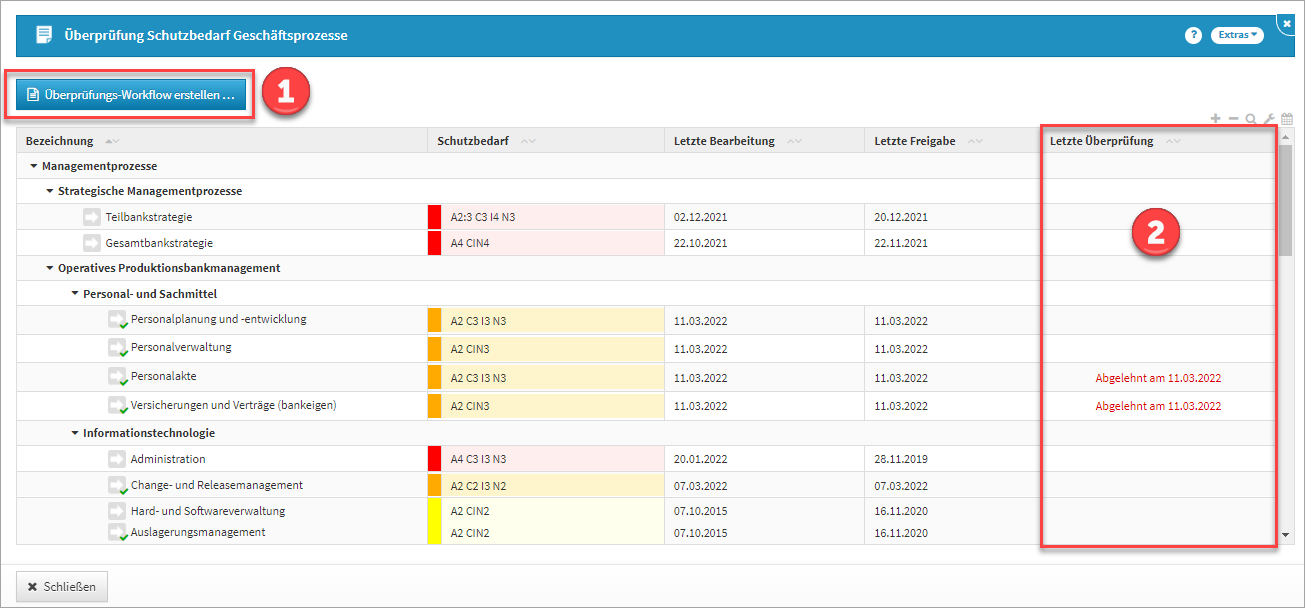Sort by Letzte Bearbeitung column arrows

tap(794, 141)
